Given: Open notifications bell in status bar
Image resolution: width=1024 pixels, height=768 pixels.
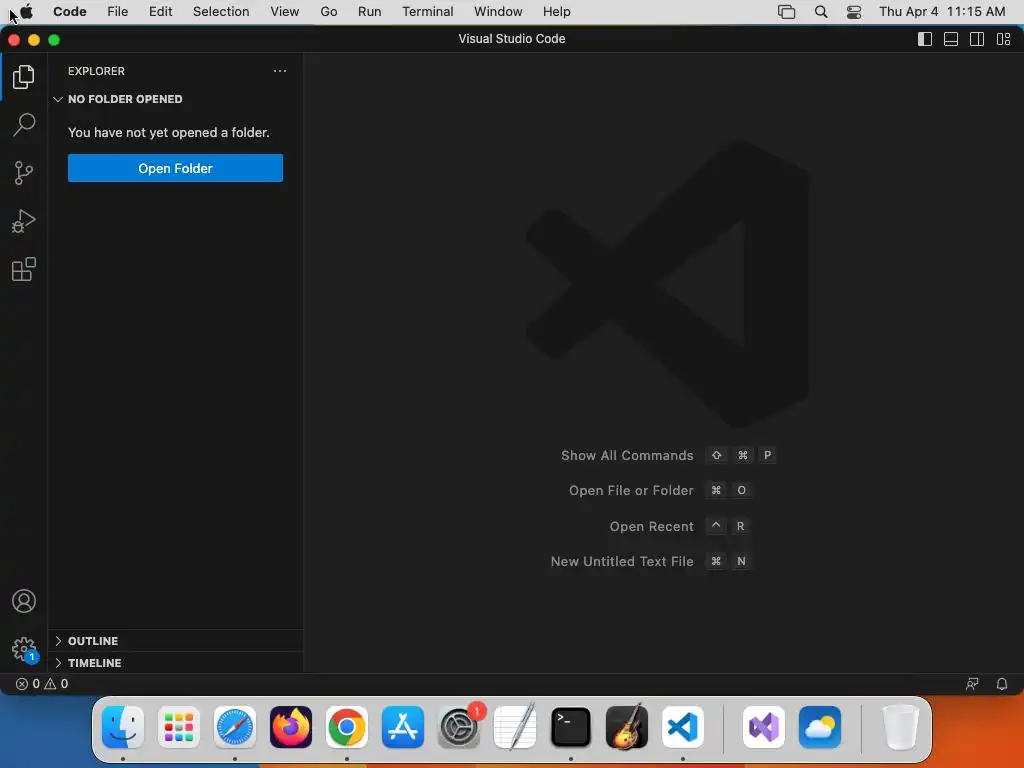Looking at the screenshot, I should pos(1002,684).
